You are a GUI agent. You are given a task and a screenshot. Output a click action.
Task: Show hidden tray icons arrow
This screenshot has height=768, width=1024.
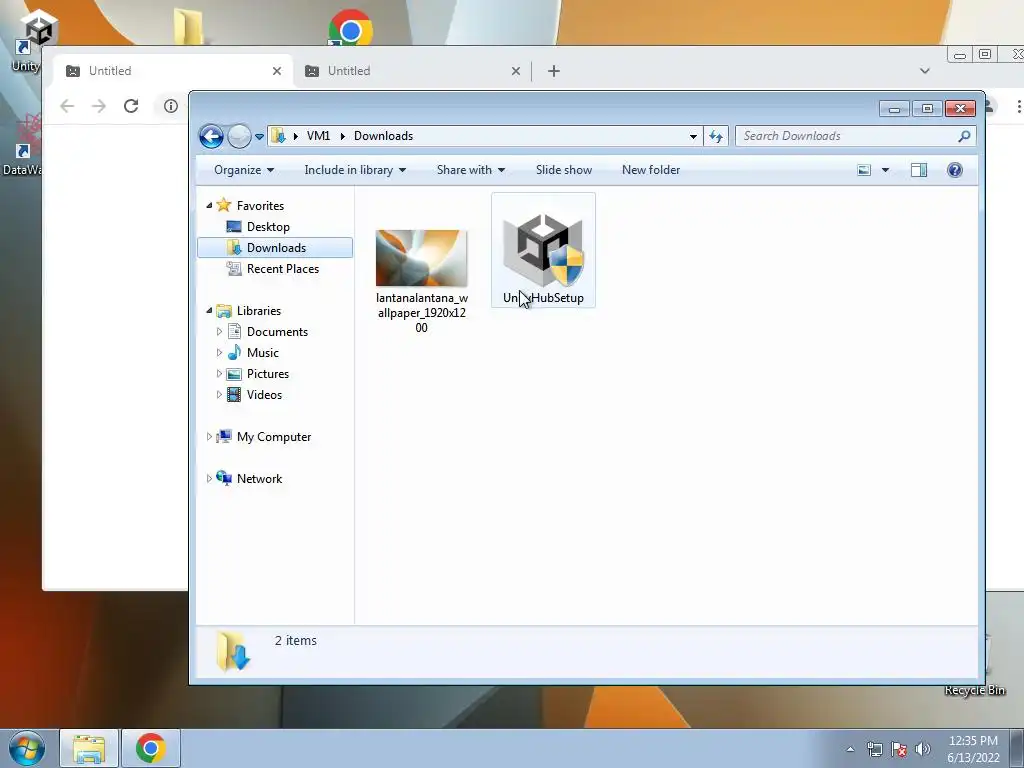pos(850,749)
